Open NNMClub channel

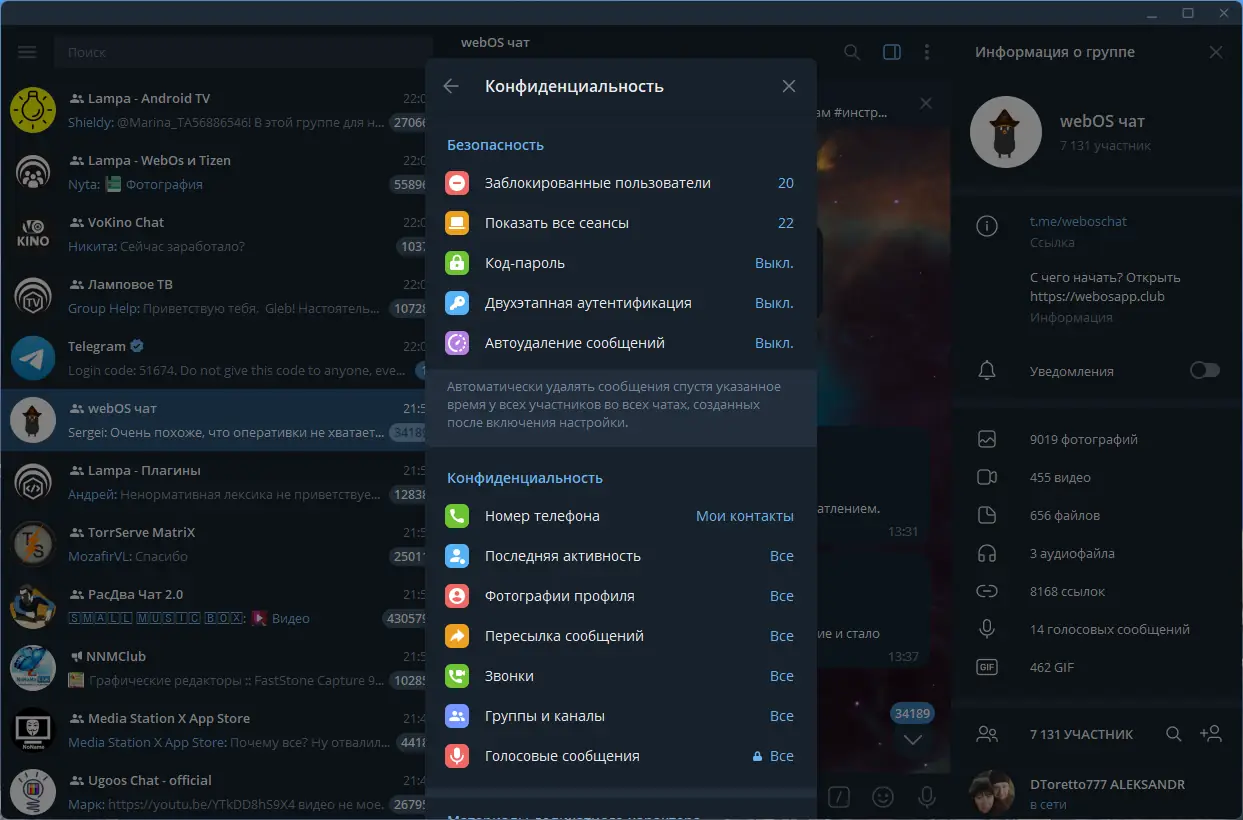point(214,668)
